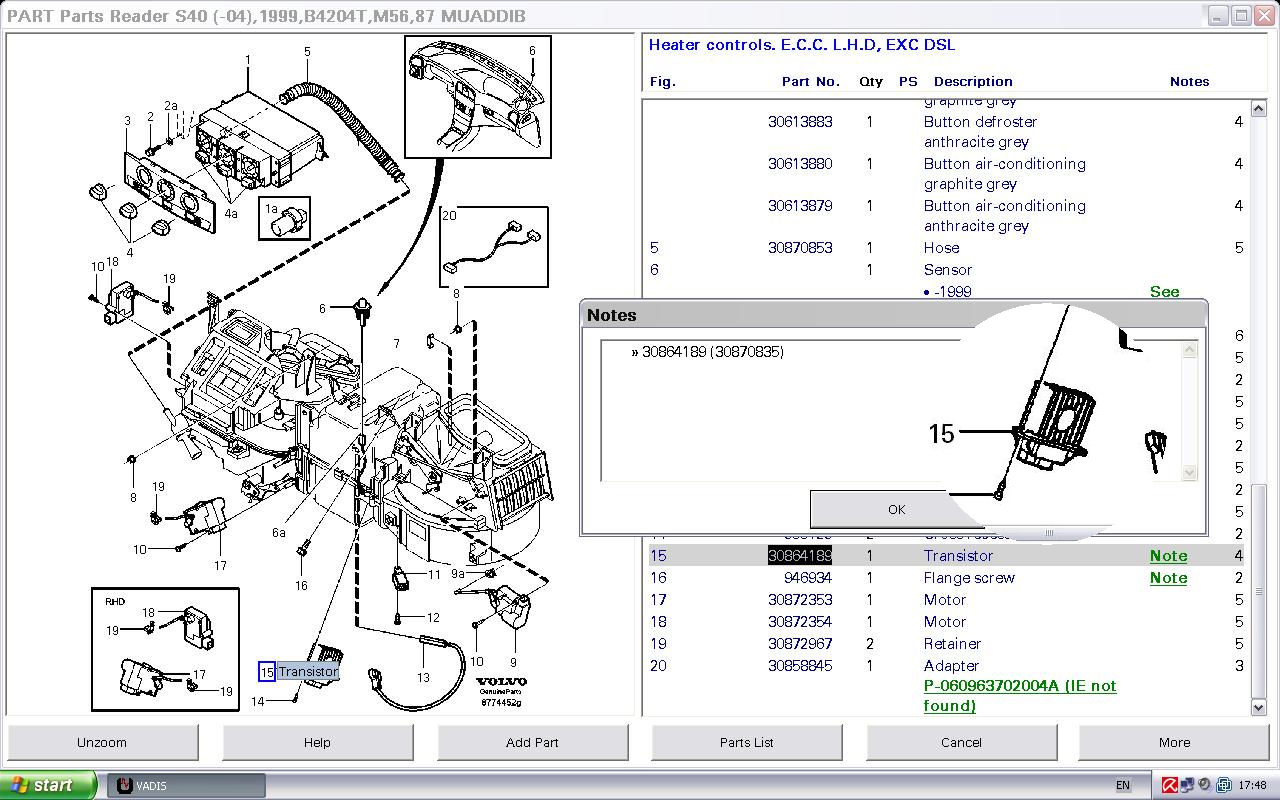This screenshot has width=1280, height=800.
Task: Click callout 20 wiring adapter inset in diagram
Action: click(494, 247)
